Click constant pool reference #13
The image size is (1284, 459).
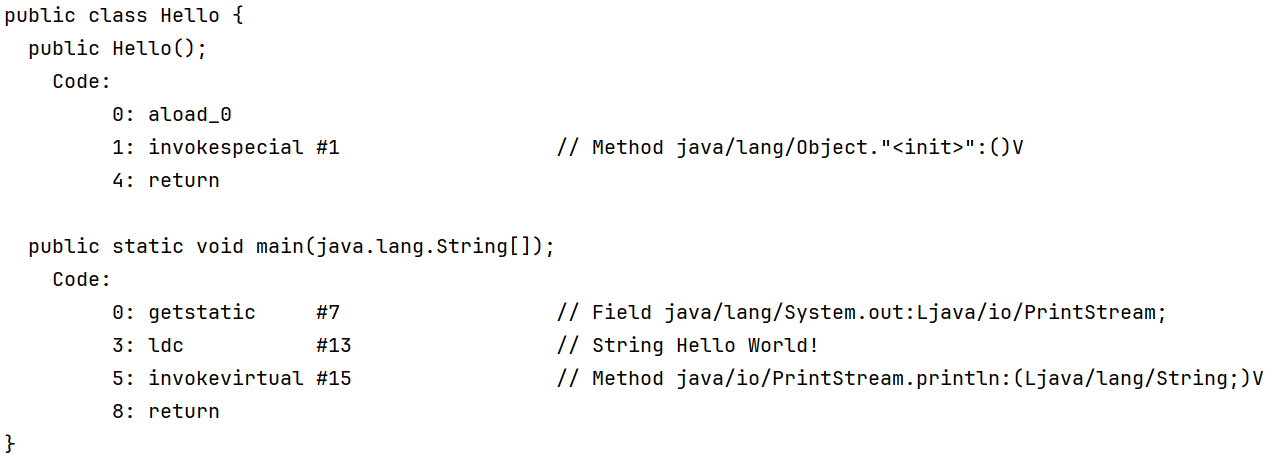[x=333, y=345]
